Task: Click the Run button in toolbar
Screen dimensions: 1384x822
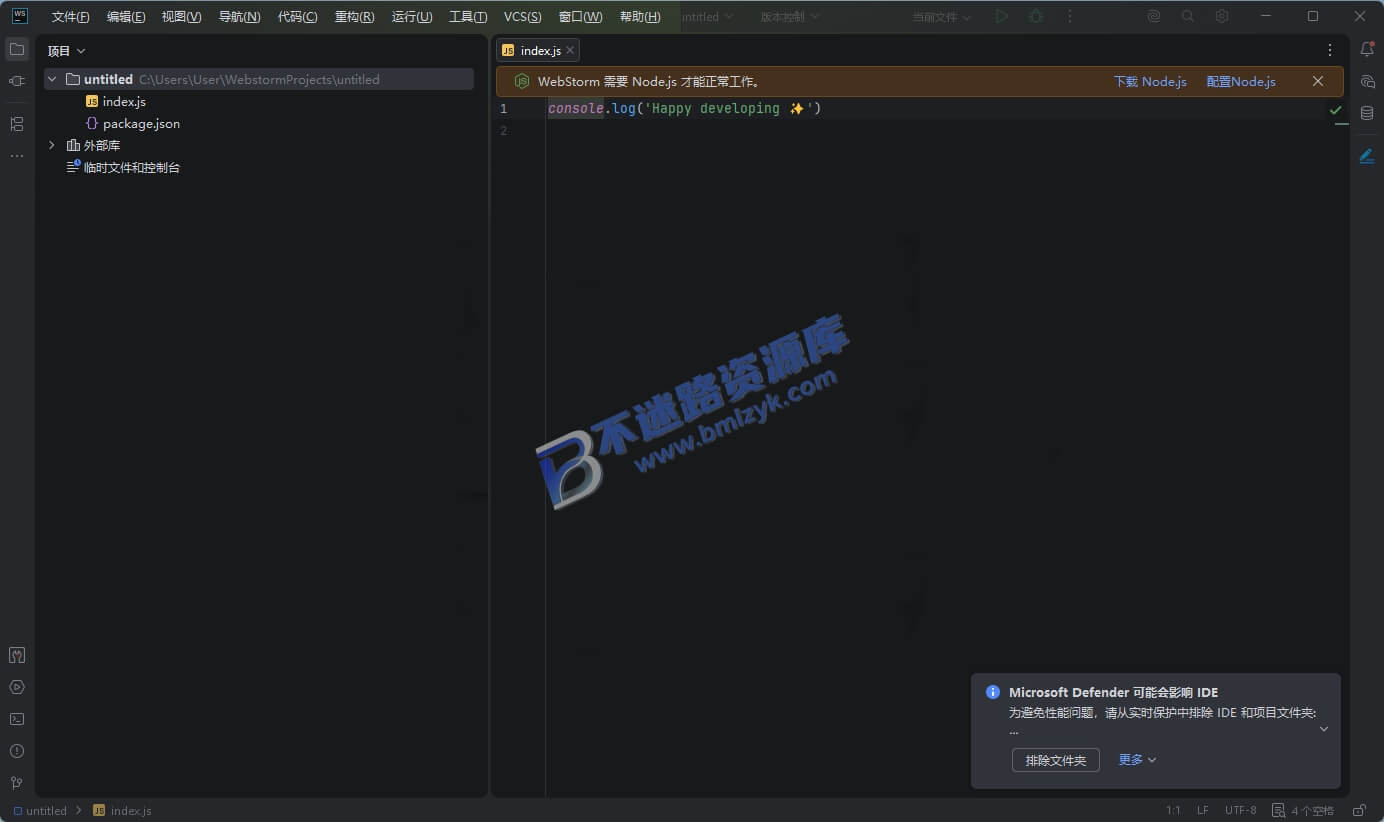Action: [x=1002, y=16]
